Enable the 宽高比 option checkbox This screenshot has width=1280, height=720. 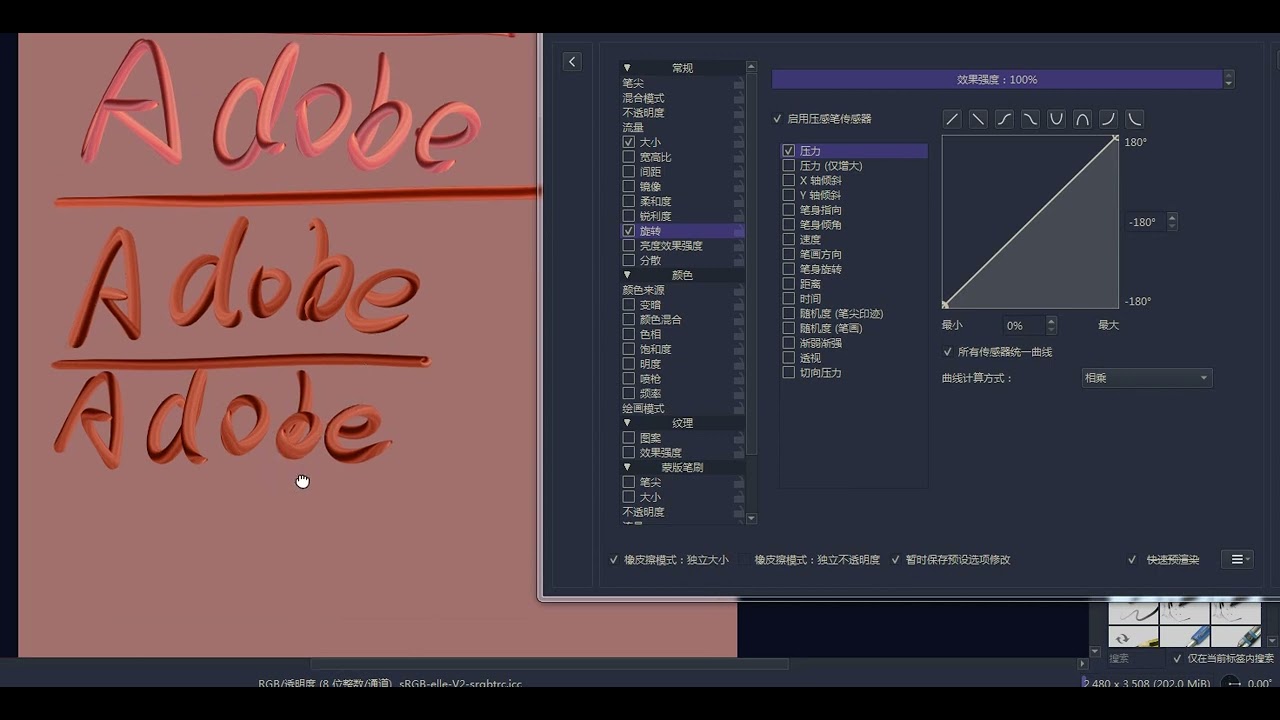[629, 157]
